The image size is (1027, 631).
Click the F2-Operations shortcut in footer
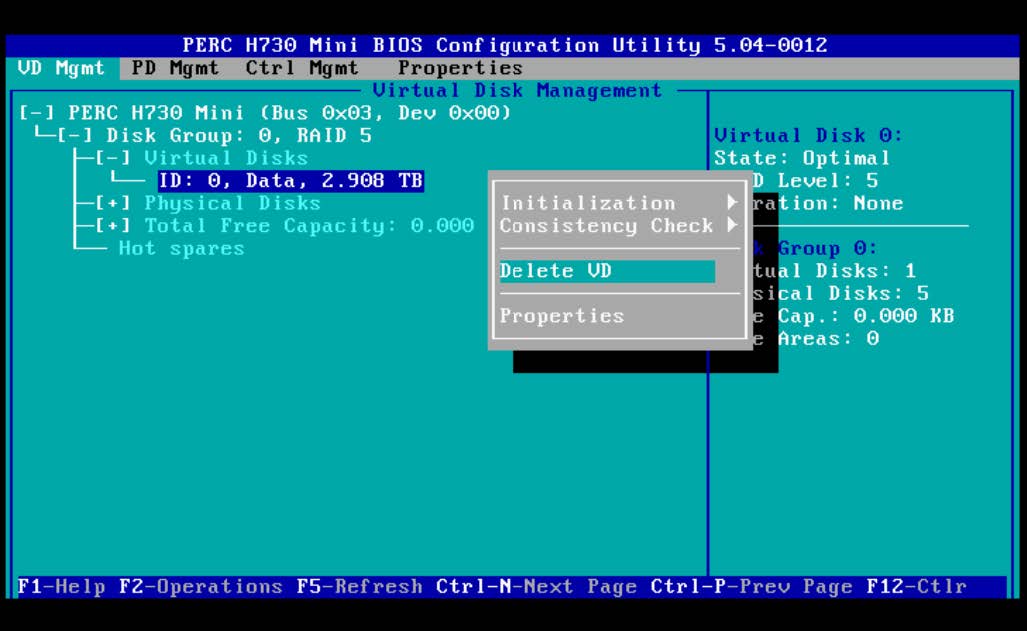point(200,586)
